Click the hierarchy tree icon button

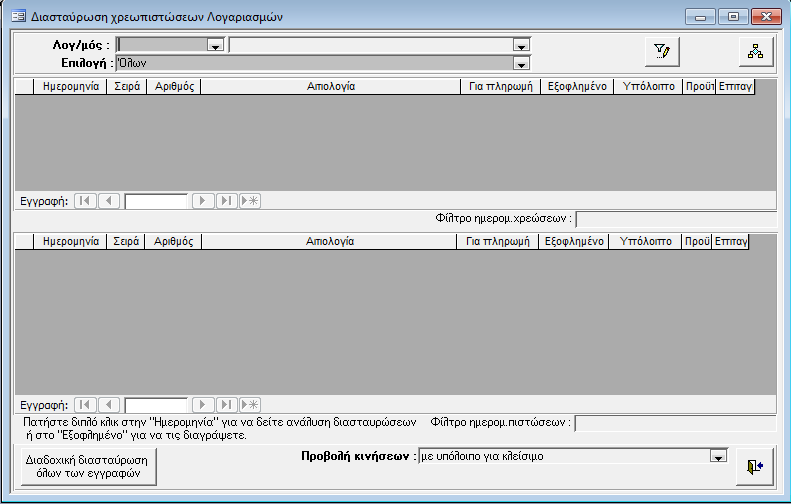[x=755, y=52]
